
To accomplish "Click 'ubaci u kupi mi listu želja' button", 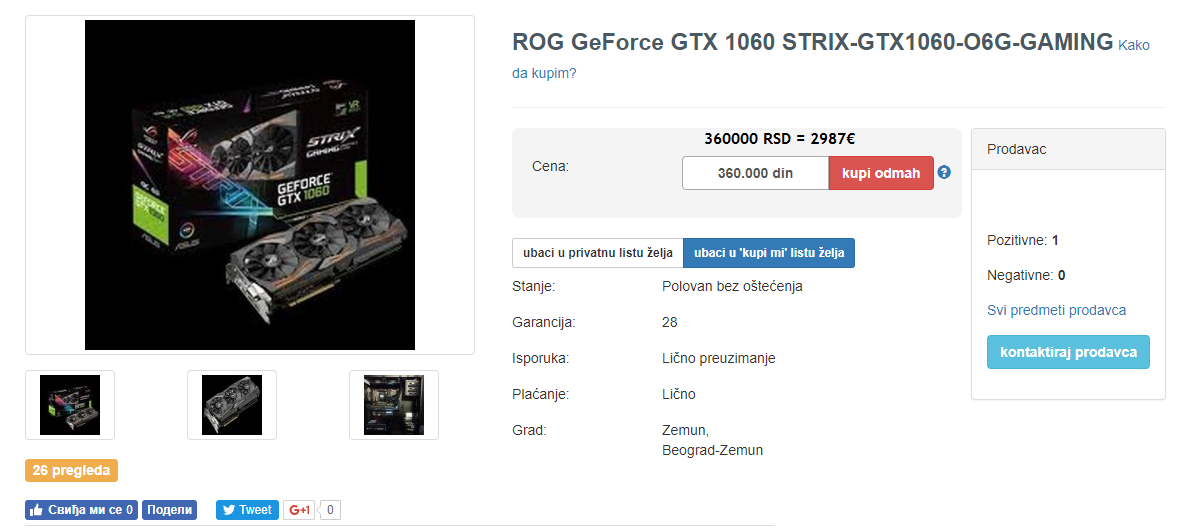I will point(769,253).
